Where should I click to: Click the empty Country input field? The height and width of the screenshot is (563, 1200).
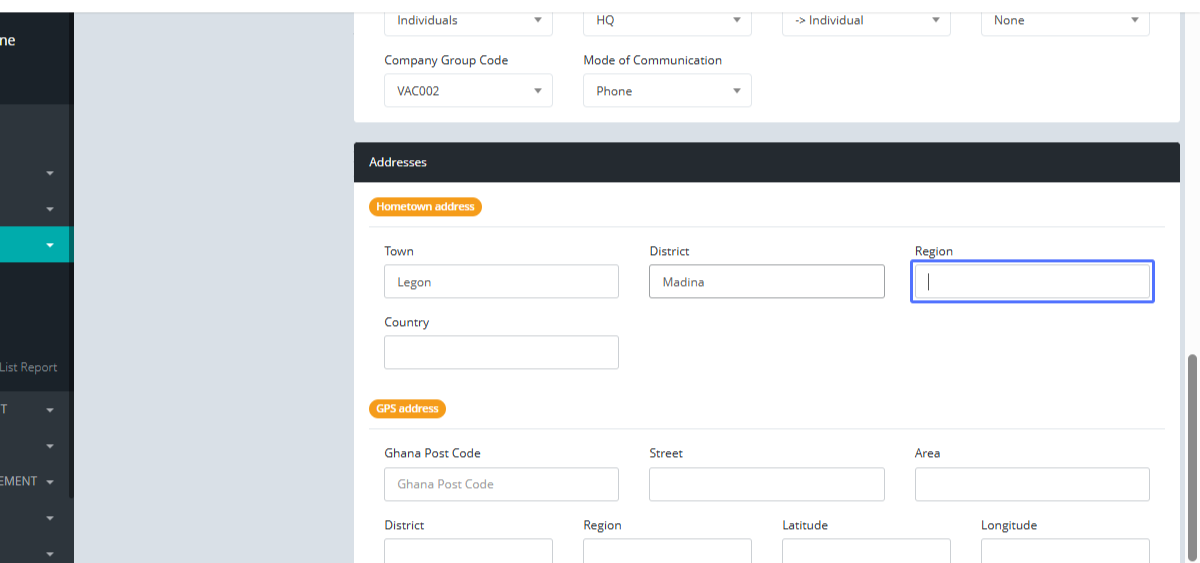click(x=501, y=352)
